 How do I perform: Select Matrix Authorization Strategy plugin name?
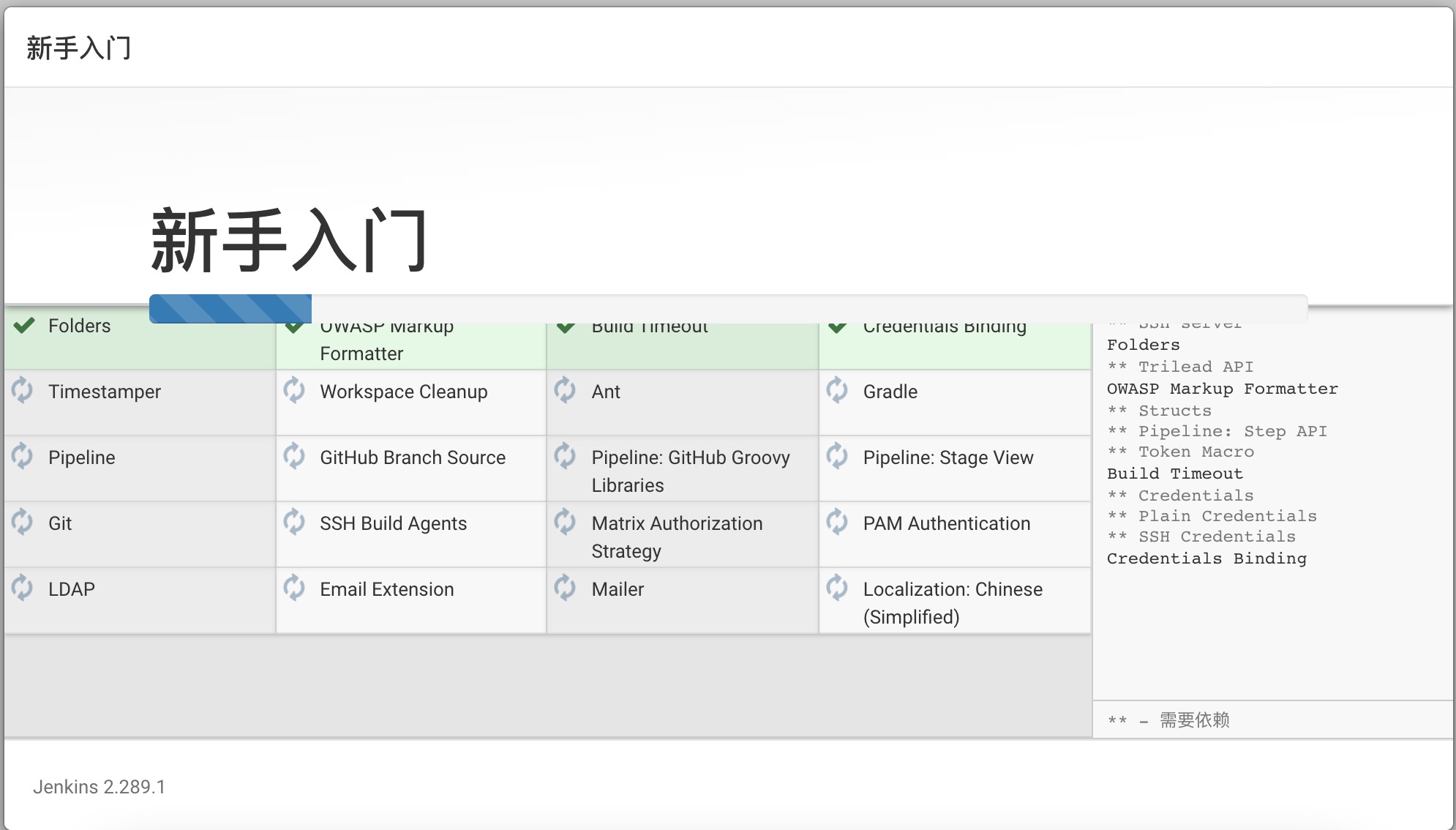coord(678,537)
